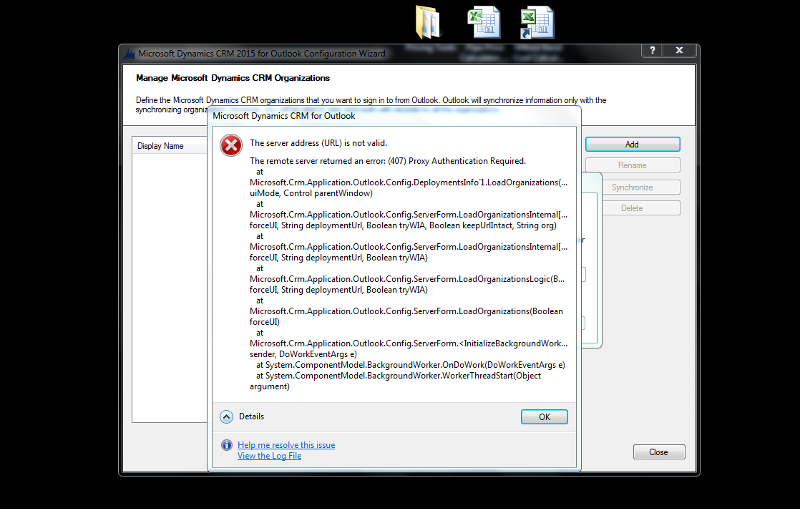Select the red error icon in dialog
Image resolution: width=800 pixels, height=509 pixels.
pos(231,146)
